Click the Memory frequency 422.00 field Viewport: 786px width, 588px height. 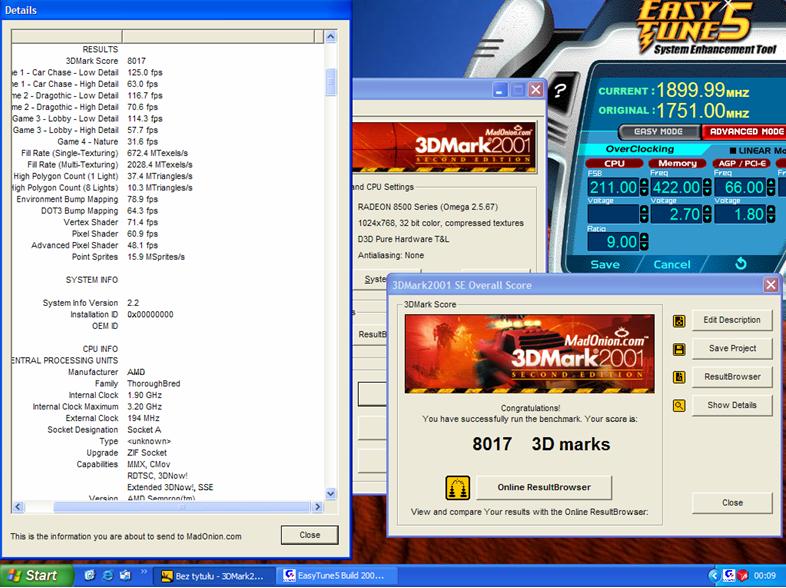pos(677,187)
